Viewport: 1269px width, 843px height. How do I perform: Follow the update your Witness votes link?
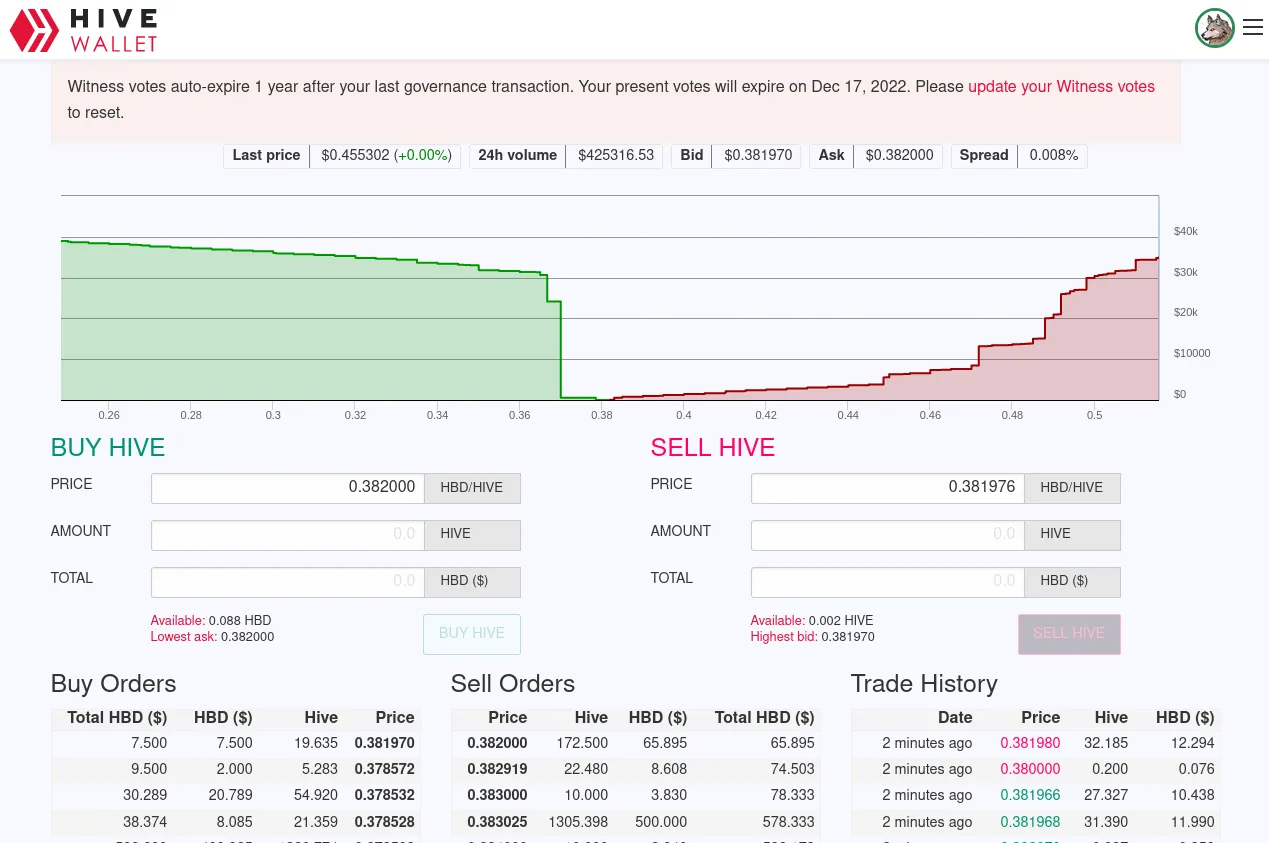click(1061, 86)
